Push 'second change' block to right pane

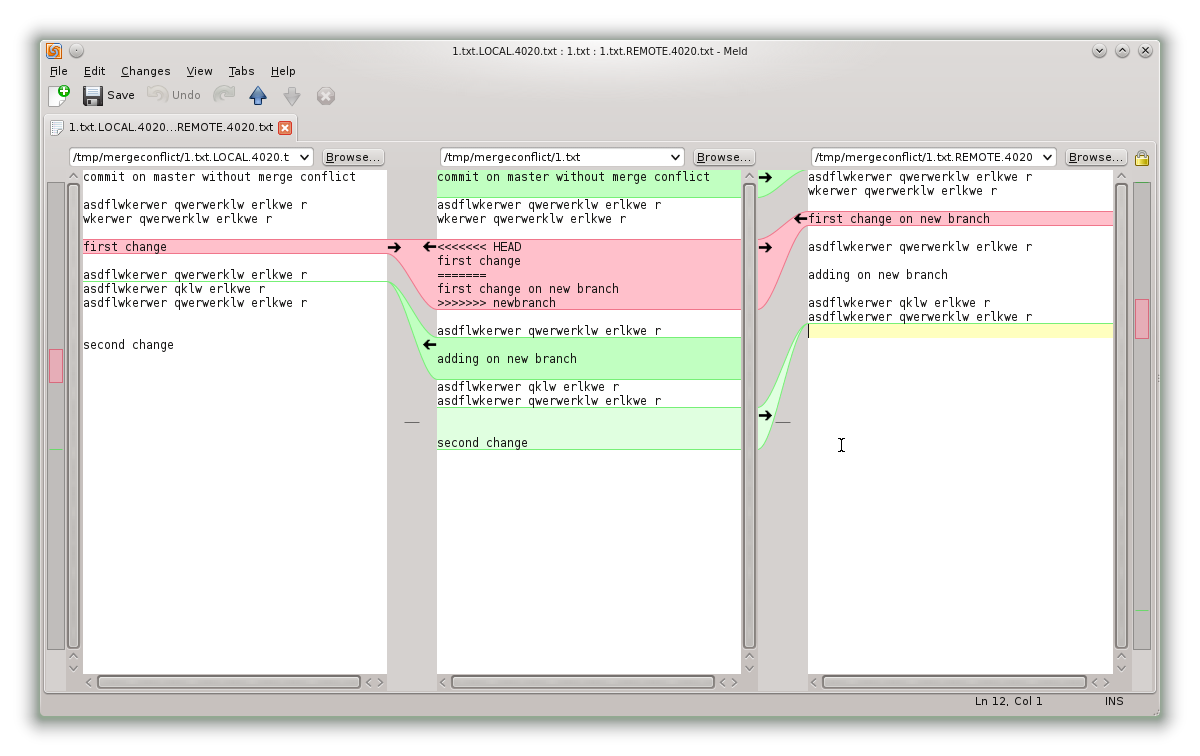[765, 415]
